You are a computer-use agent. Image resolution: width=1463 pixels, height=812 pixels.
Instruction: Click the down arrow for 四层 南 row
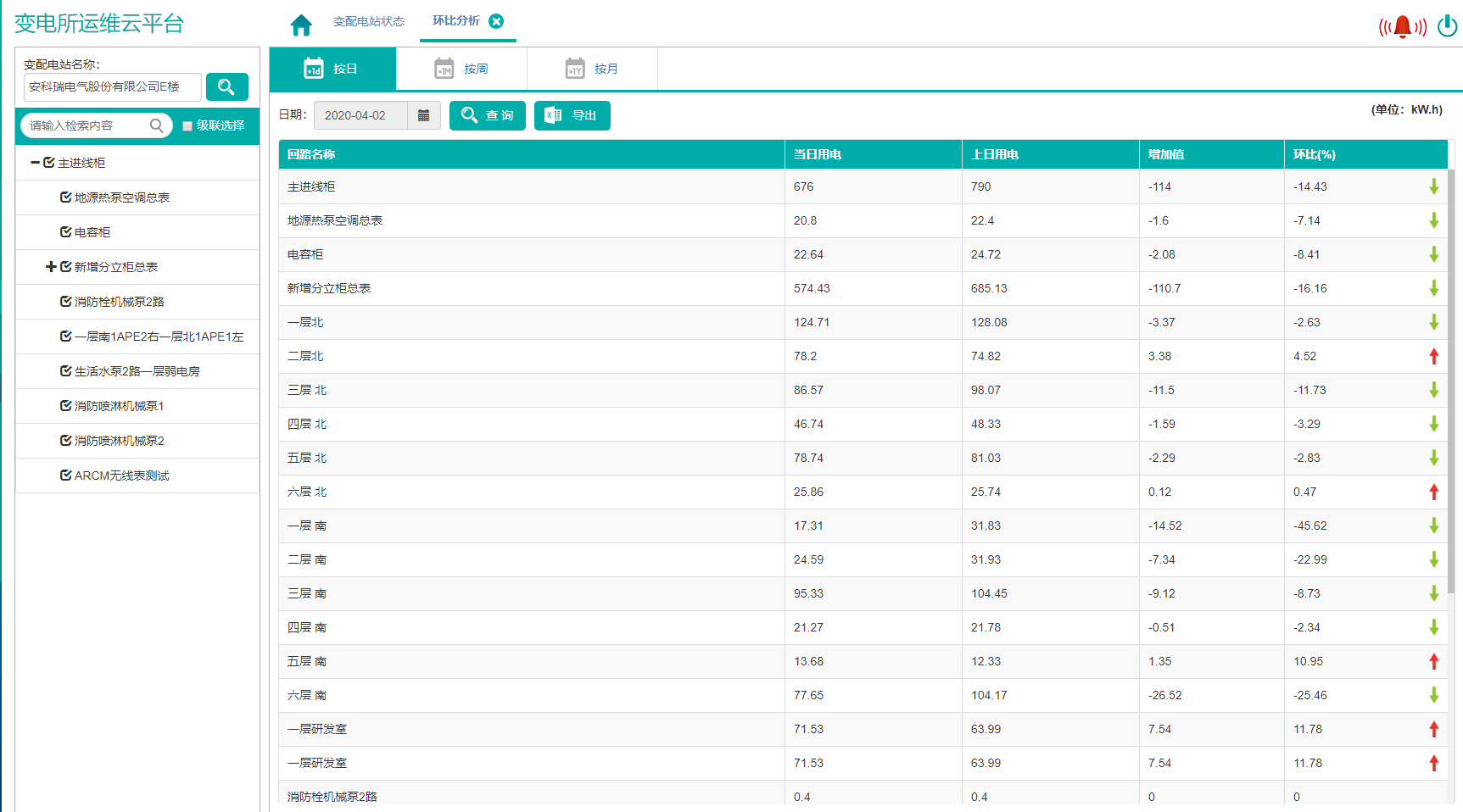(1434, 627)
